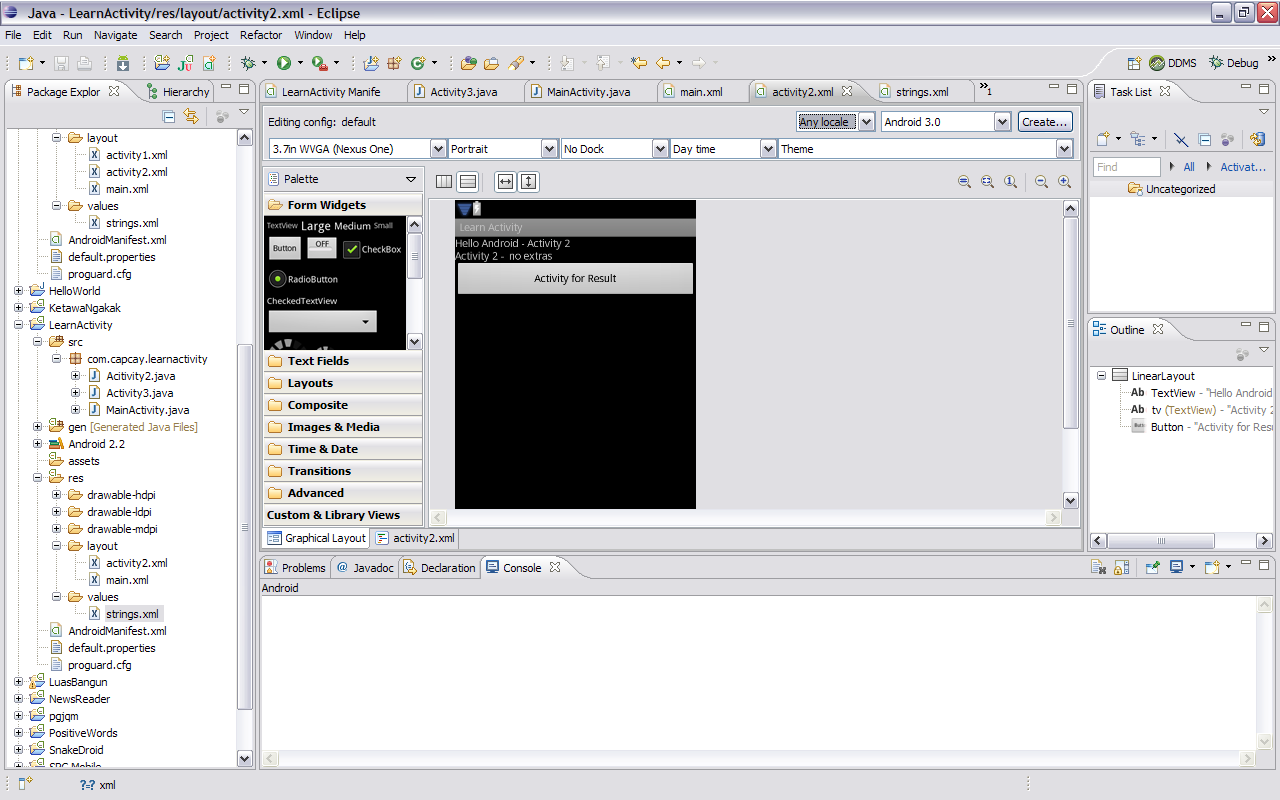Viewport: 1280px width, 800px height.
Task: Open the No Dock dropdown
Action: (614, 149)
